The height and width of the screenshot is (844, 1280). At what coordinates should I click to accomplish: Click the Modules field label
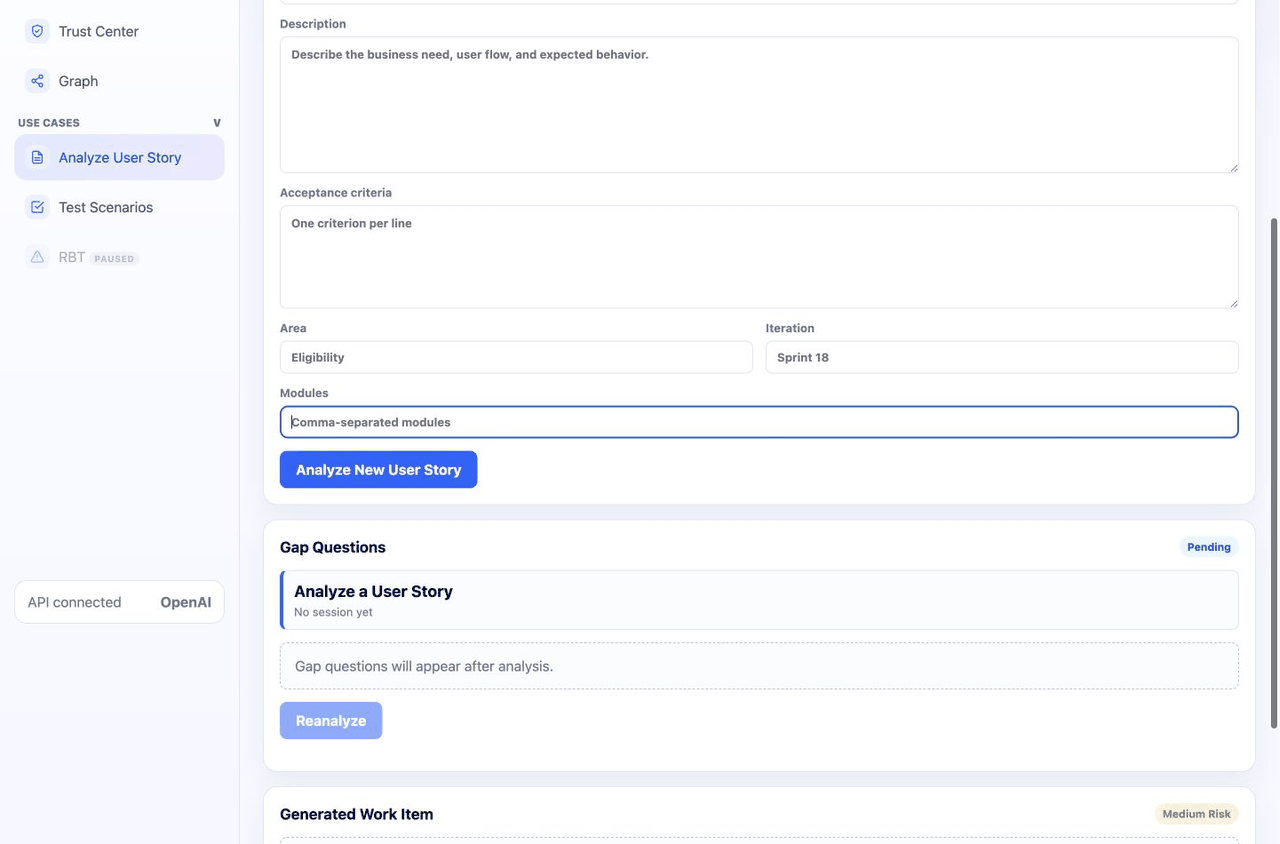click(x=304, y=393)
